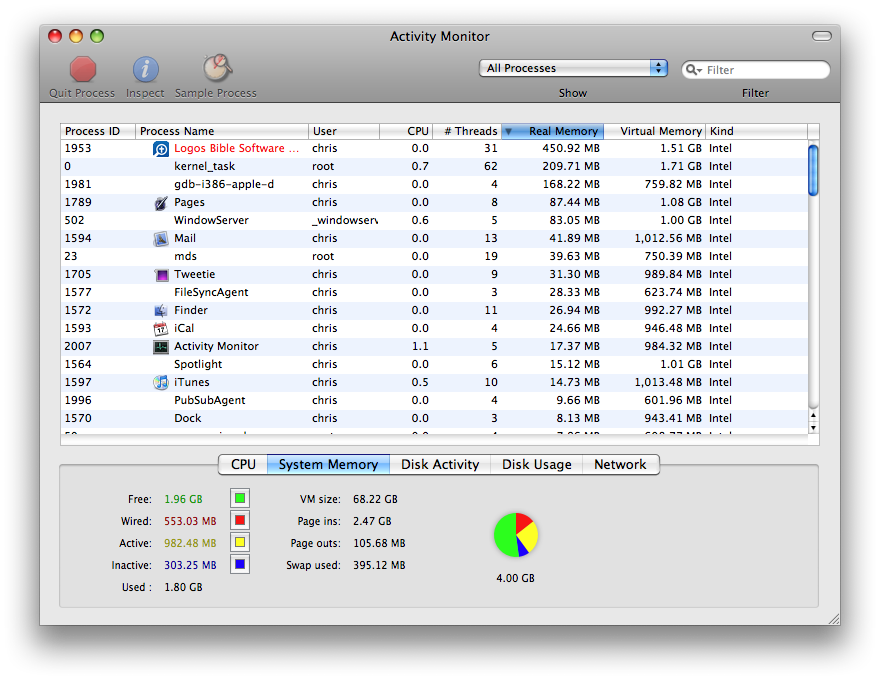
Task: Click process ID 1953 cell
Action: click(78, 149)
